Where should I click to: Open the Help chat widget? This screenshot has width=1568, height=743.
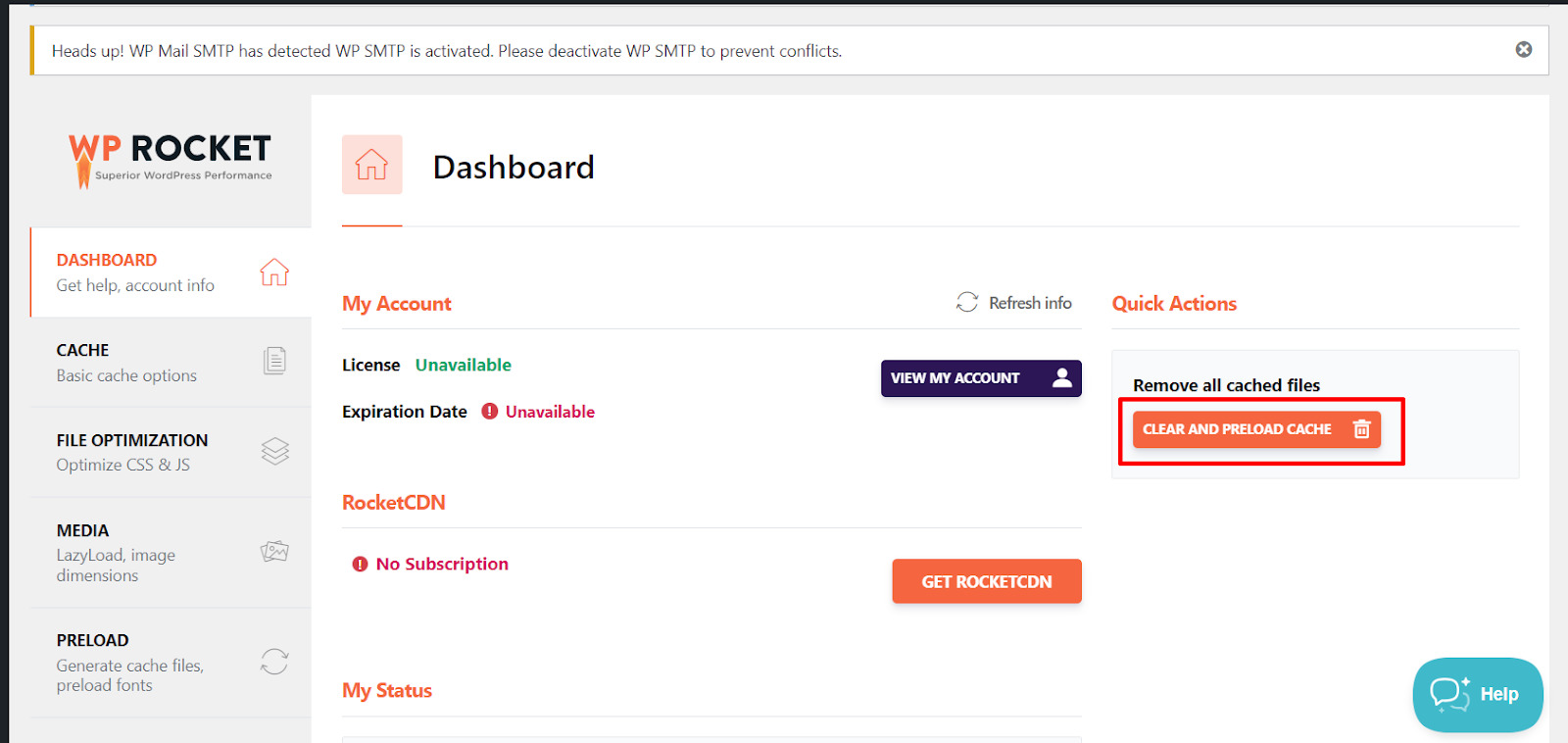coord(1477,694)
